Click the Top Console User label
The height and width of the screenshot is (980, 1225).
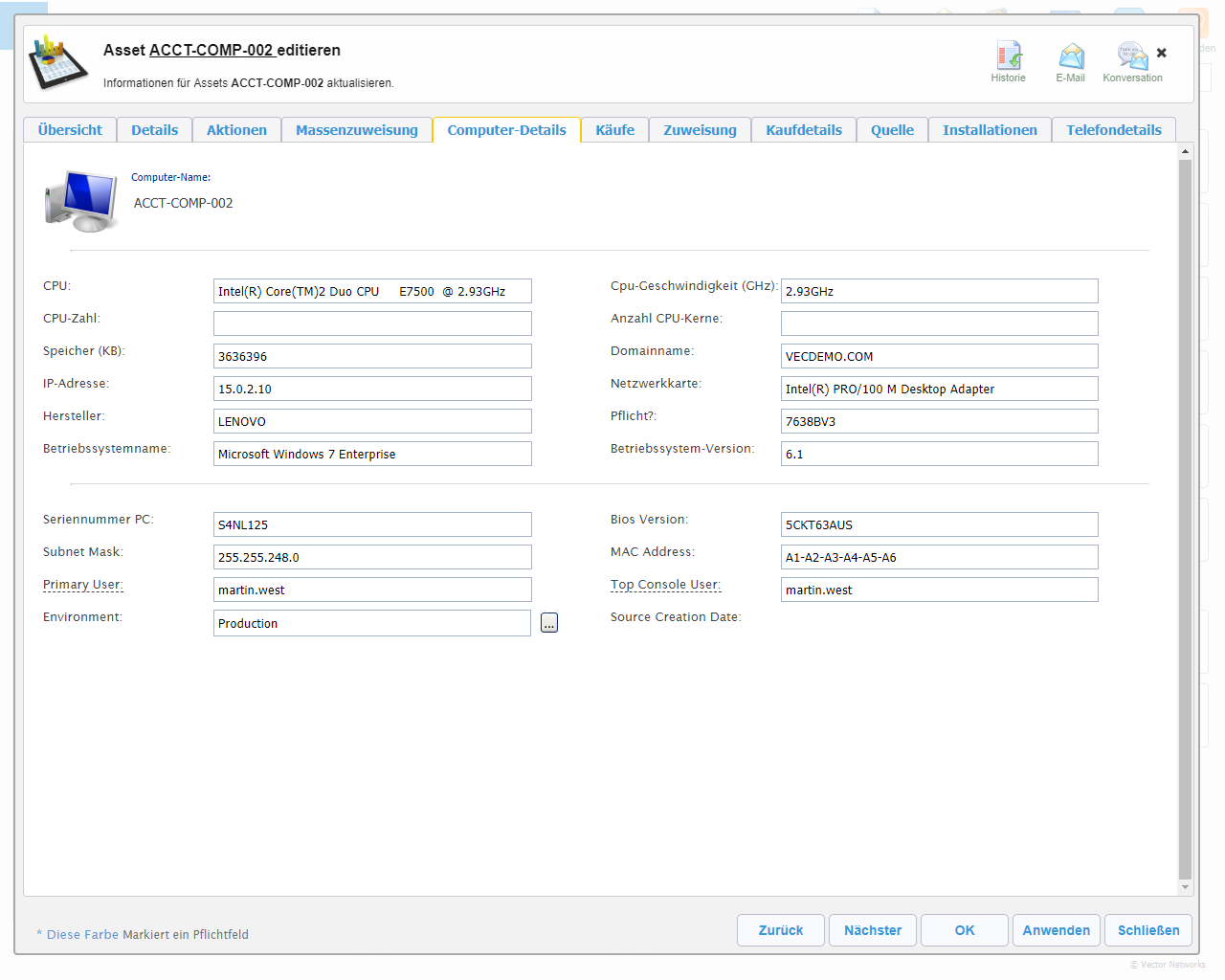point(666,585)
